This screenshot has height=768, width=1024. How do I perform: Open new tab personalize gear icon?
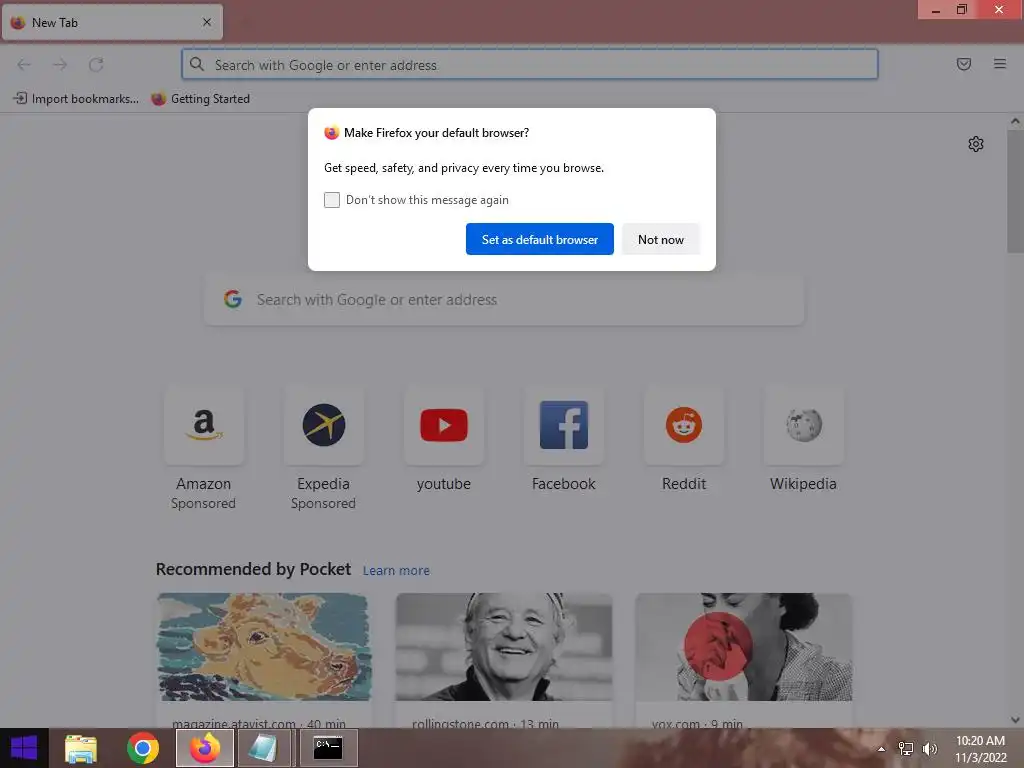pyautogui.click(x=975, y=144)
